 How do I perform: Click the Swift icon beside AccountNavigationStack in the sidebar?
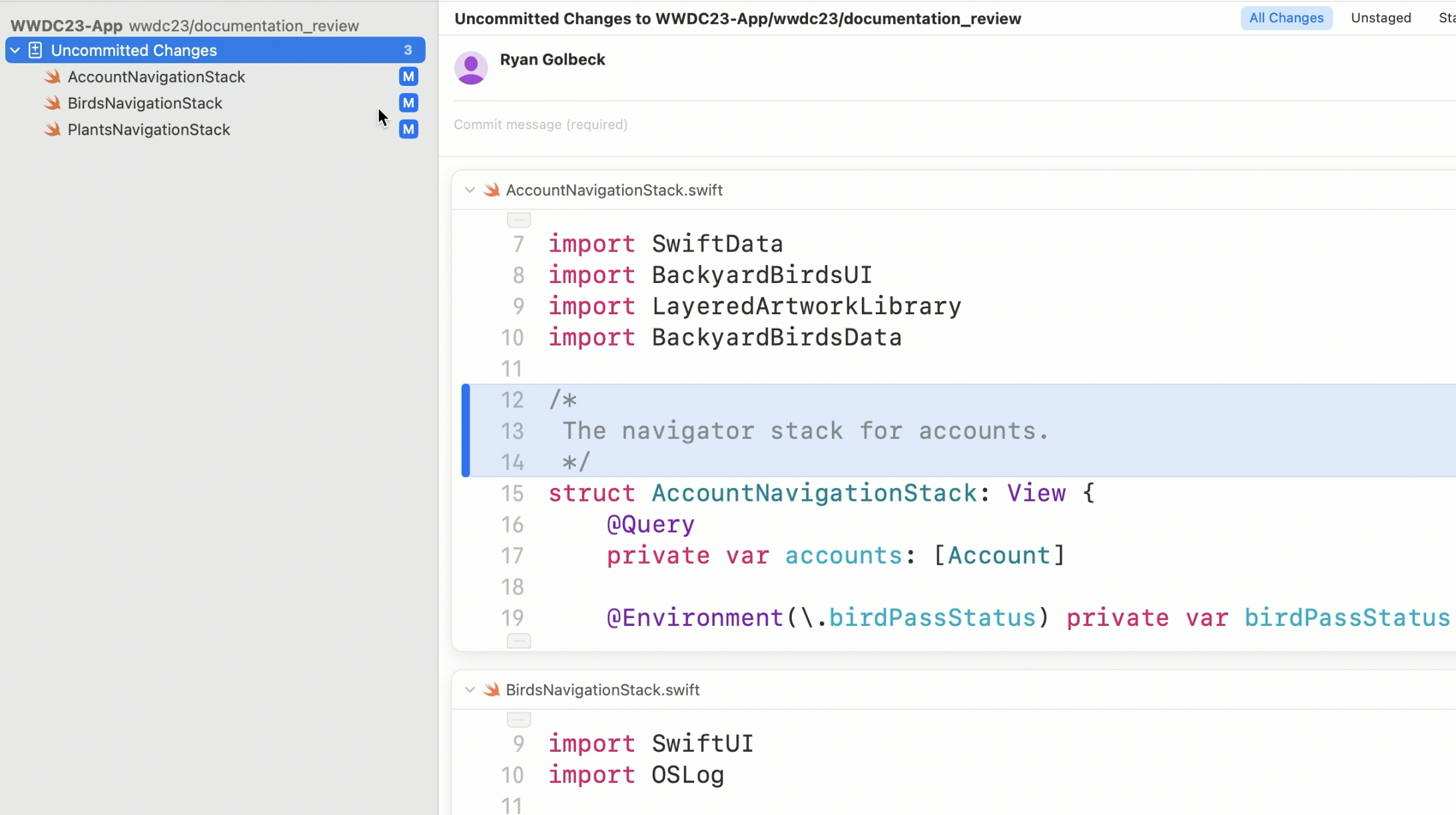[53, 77]
